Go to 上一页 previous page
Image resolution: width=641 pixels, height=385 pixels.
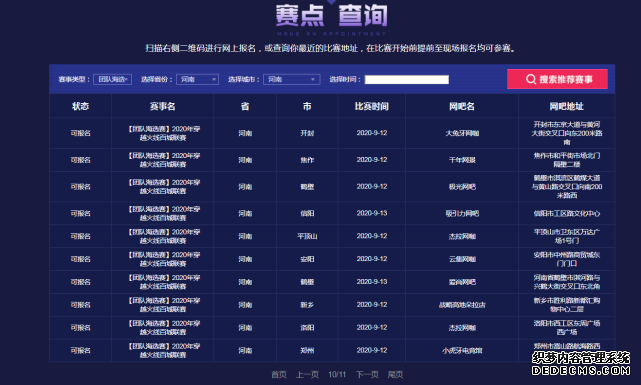(307, 374)
